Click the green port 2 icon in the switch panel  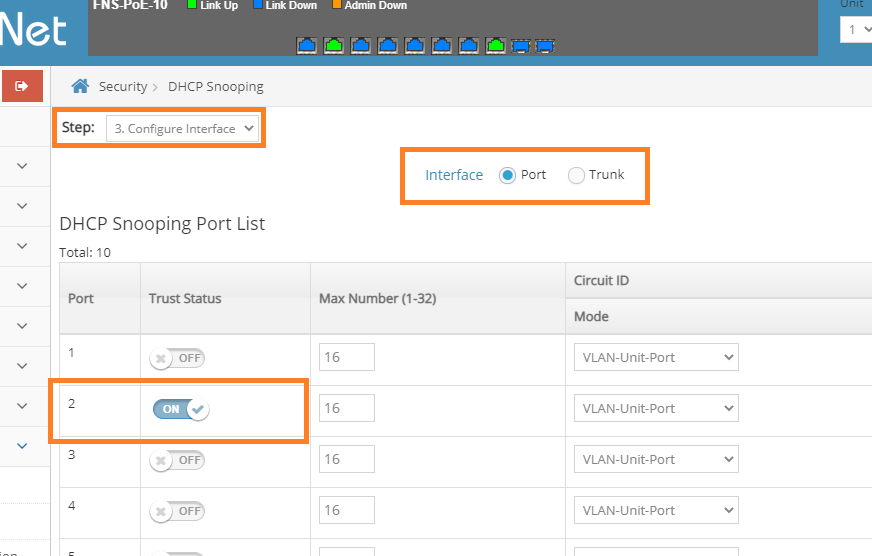(x=334, y=46)
